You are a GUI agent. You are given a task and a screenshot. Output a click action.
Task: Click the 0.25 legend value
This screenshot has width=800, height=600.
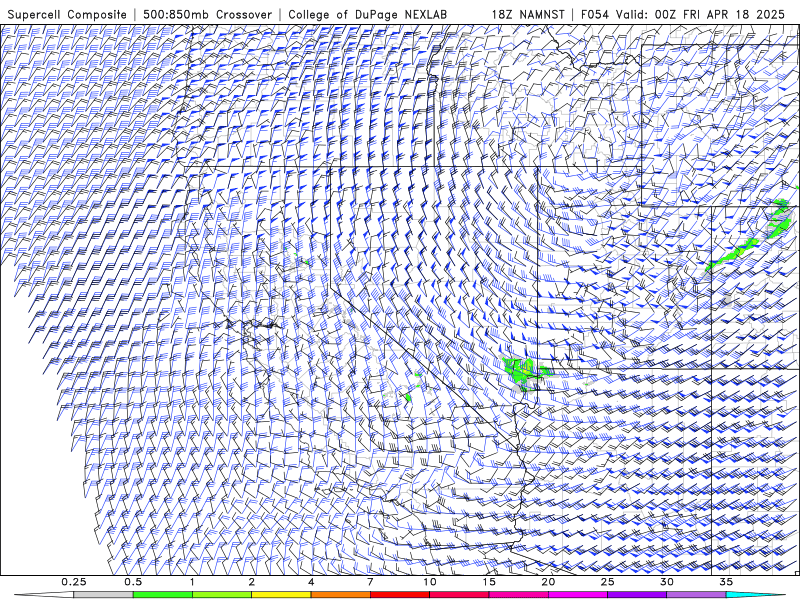click(73, 582)
